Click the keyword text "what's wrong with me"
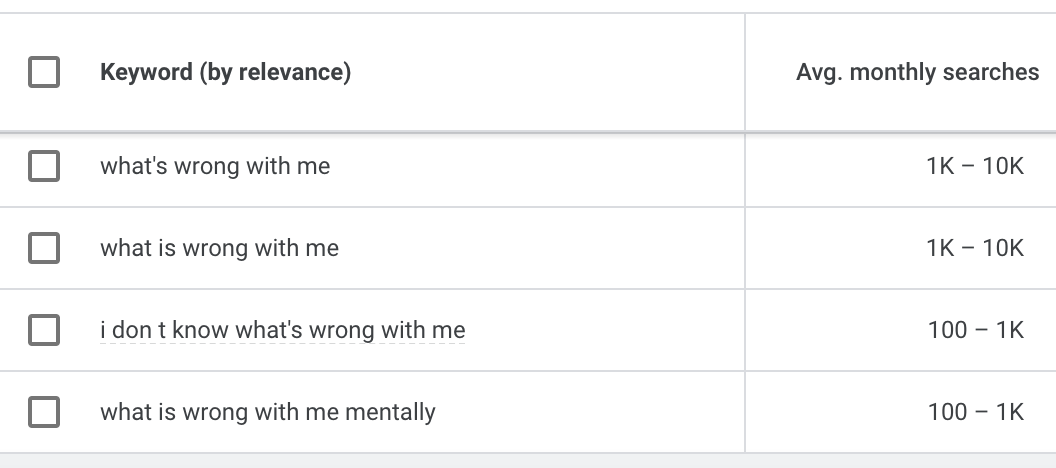The height and width of the screenshot is (468, 1056). pos(215,166)
